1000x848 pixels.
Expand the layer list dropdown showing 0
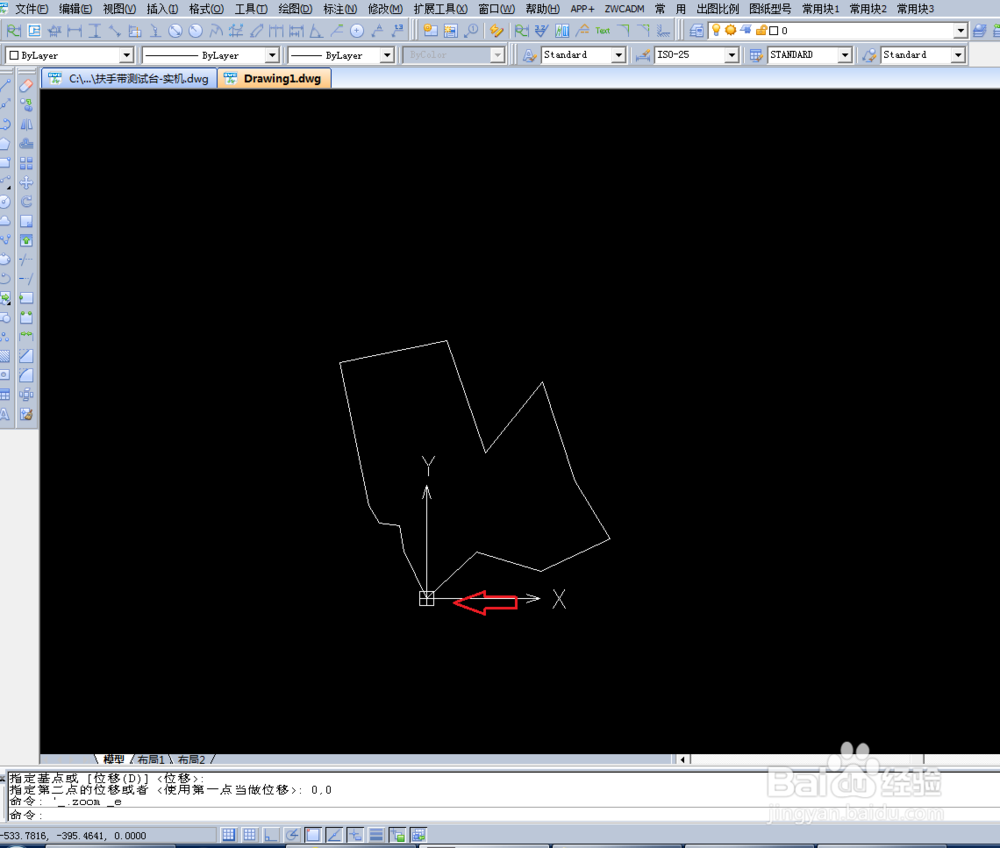960,31
